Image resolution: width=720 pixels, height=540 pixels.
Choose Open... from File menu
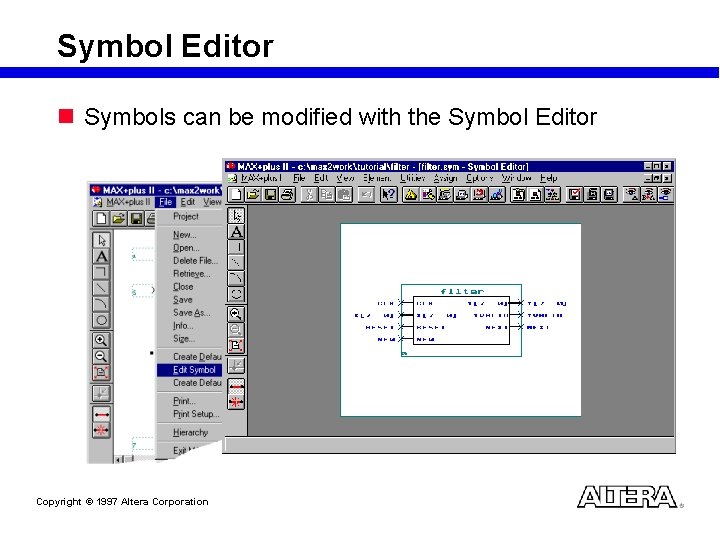(x=189, y=248)
